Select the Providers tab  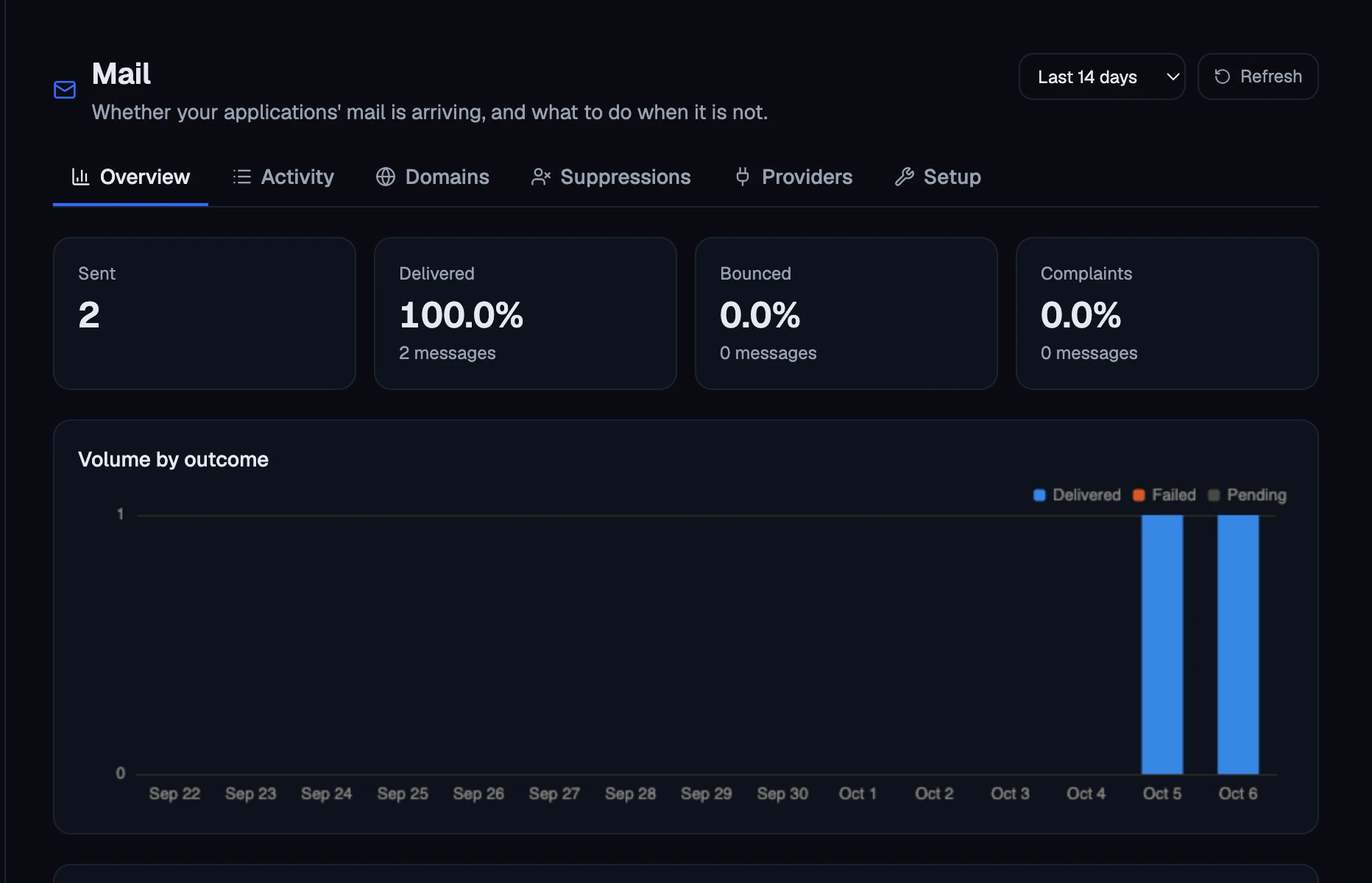coord(793,177)
